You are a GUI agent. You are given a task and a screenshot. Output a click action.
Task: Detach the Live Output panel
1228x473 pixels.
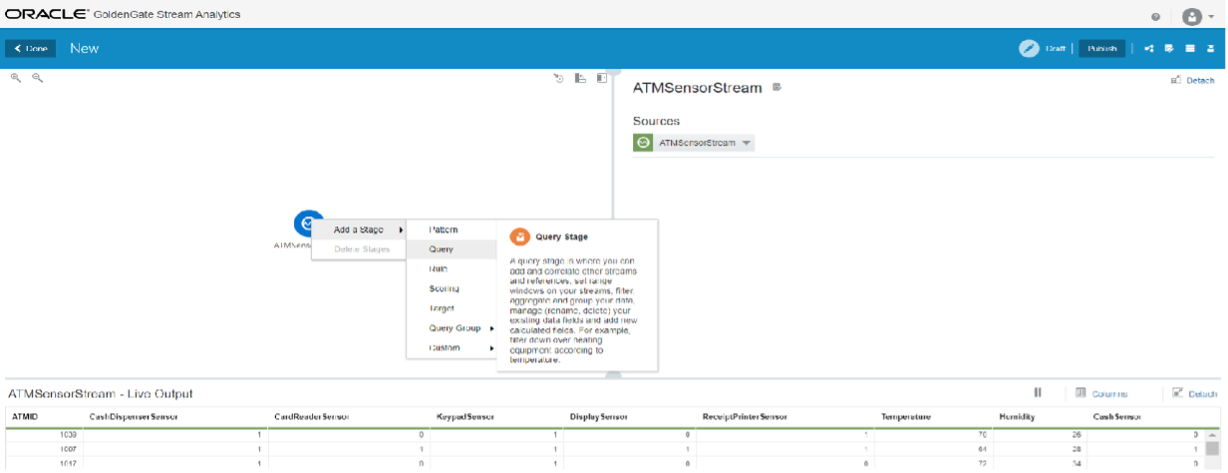point(1194,394)
